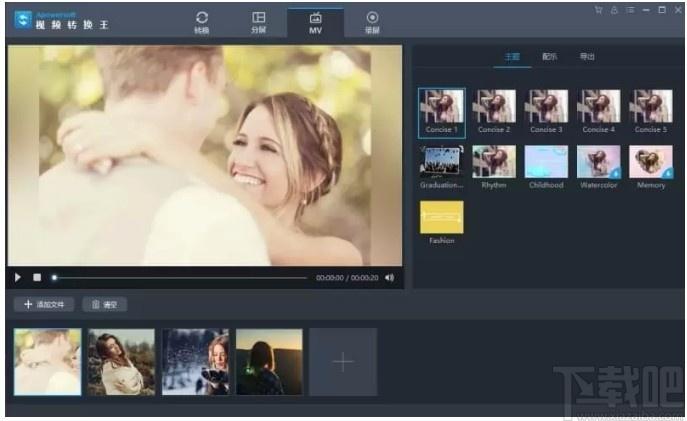Image resolution: width=687 pixels, height=421 pixels.
Task: Click the preview progress slider track
Action: pos(180,278)
